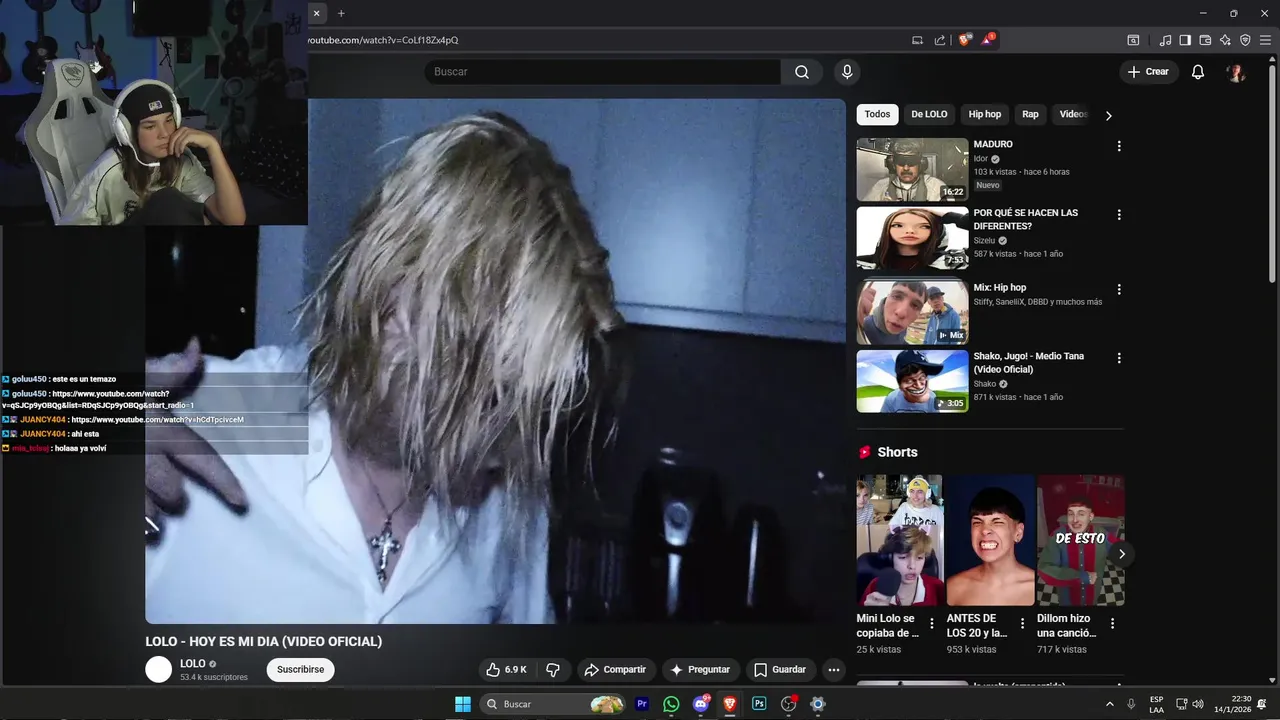Open a new browser tab with plus
This screenshot has height=720, width=1280.
coord(341,13)
